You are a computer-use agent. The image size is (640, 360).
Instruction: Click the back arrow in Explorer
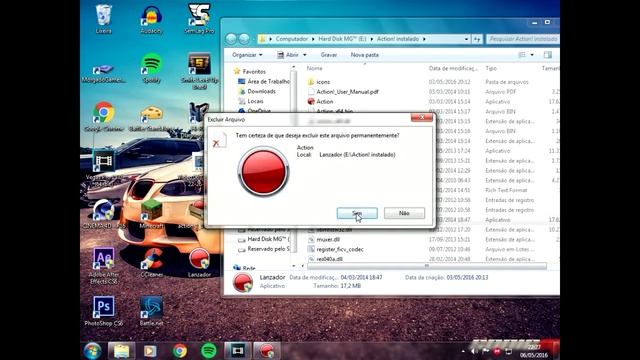pos(231,39)
